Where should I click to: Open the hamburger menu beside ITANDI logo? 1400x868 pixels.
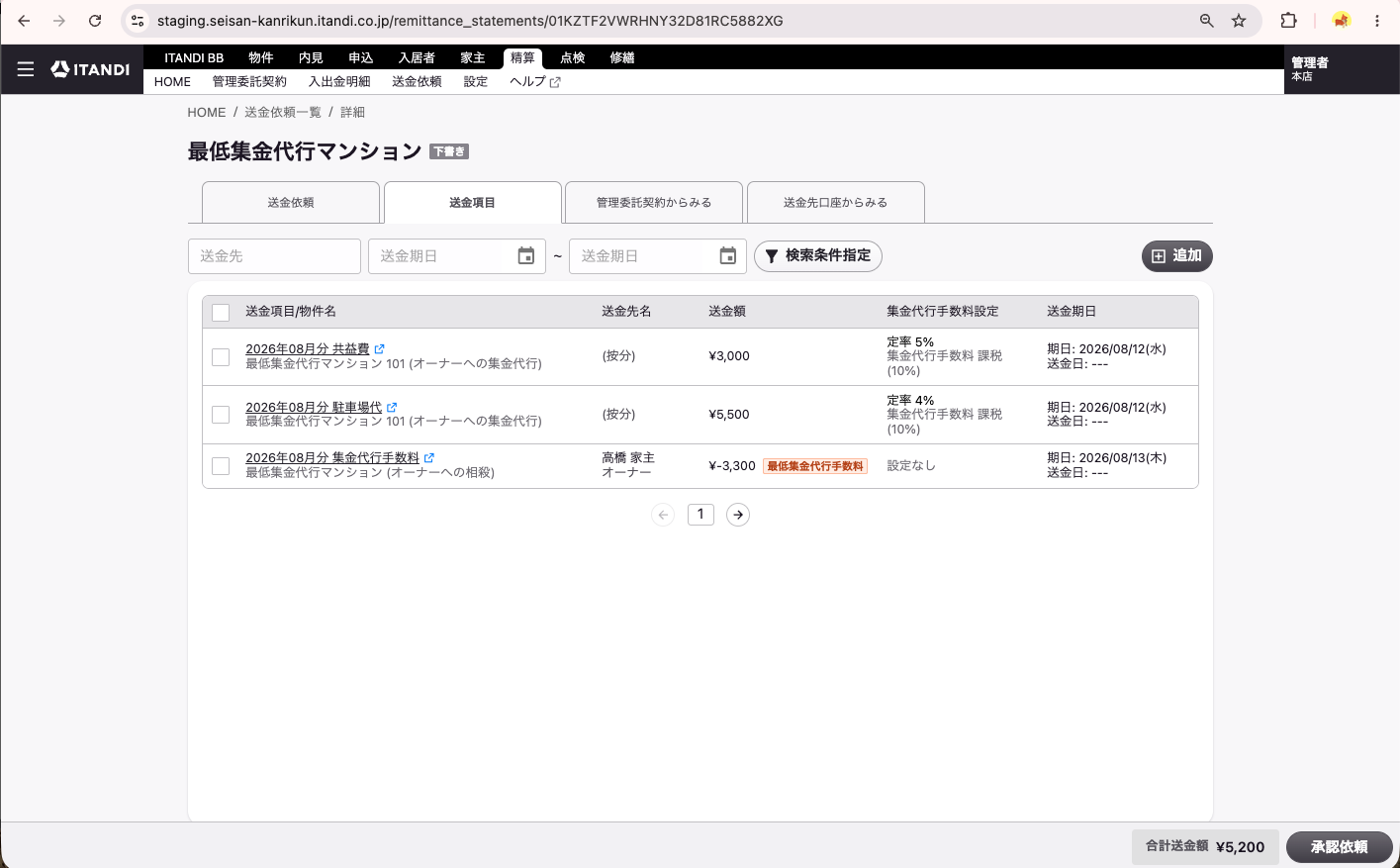[x=26, y=69]
